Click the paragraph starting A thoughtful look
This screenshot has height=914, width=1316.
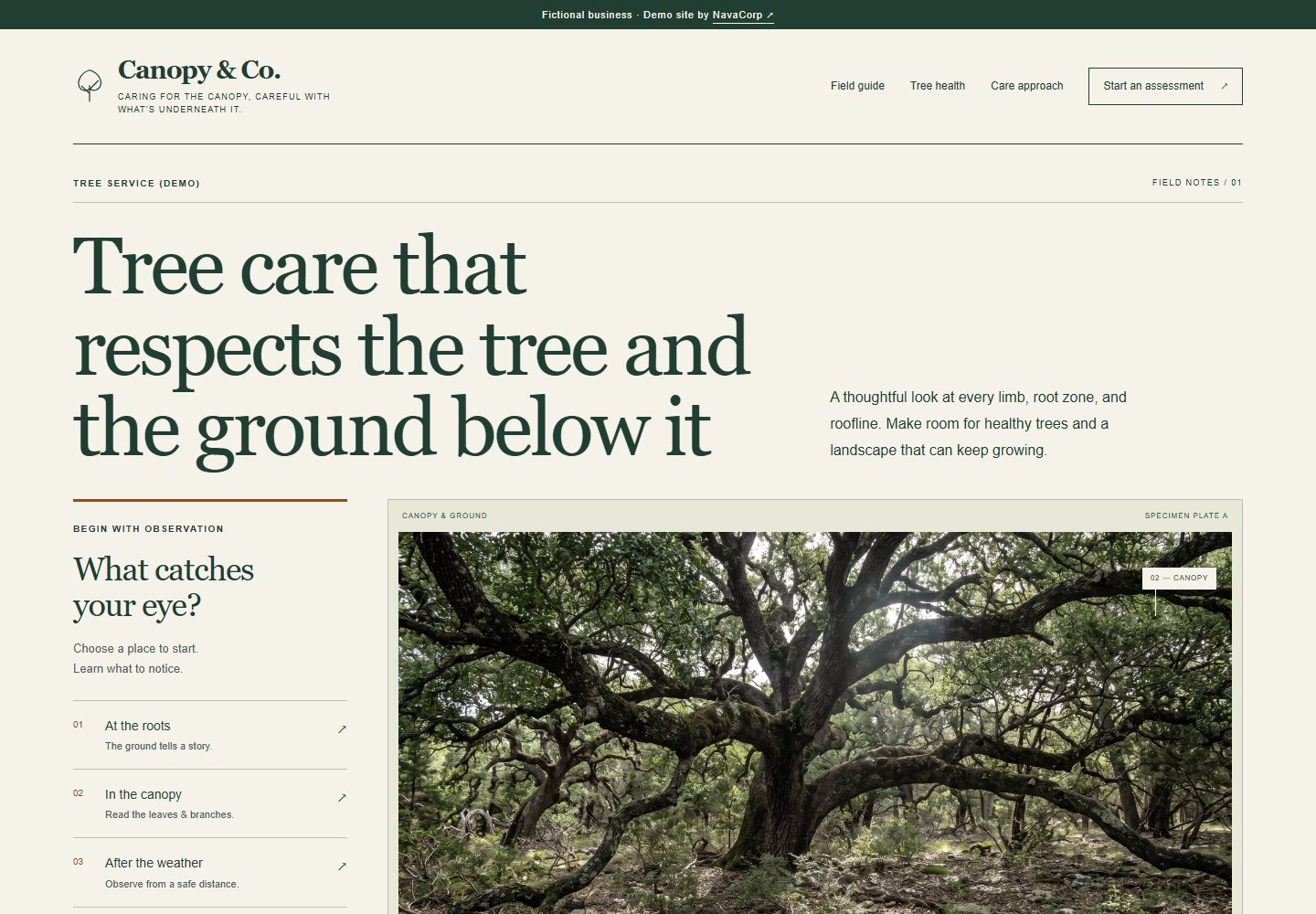click(x=978, y=423)
